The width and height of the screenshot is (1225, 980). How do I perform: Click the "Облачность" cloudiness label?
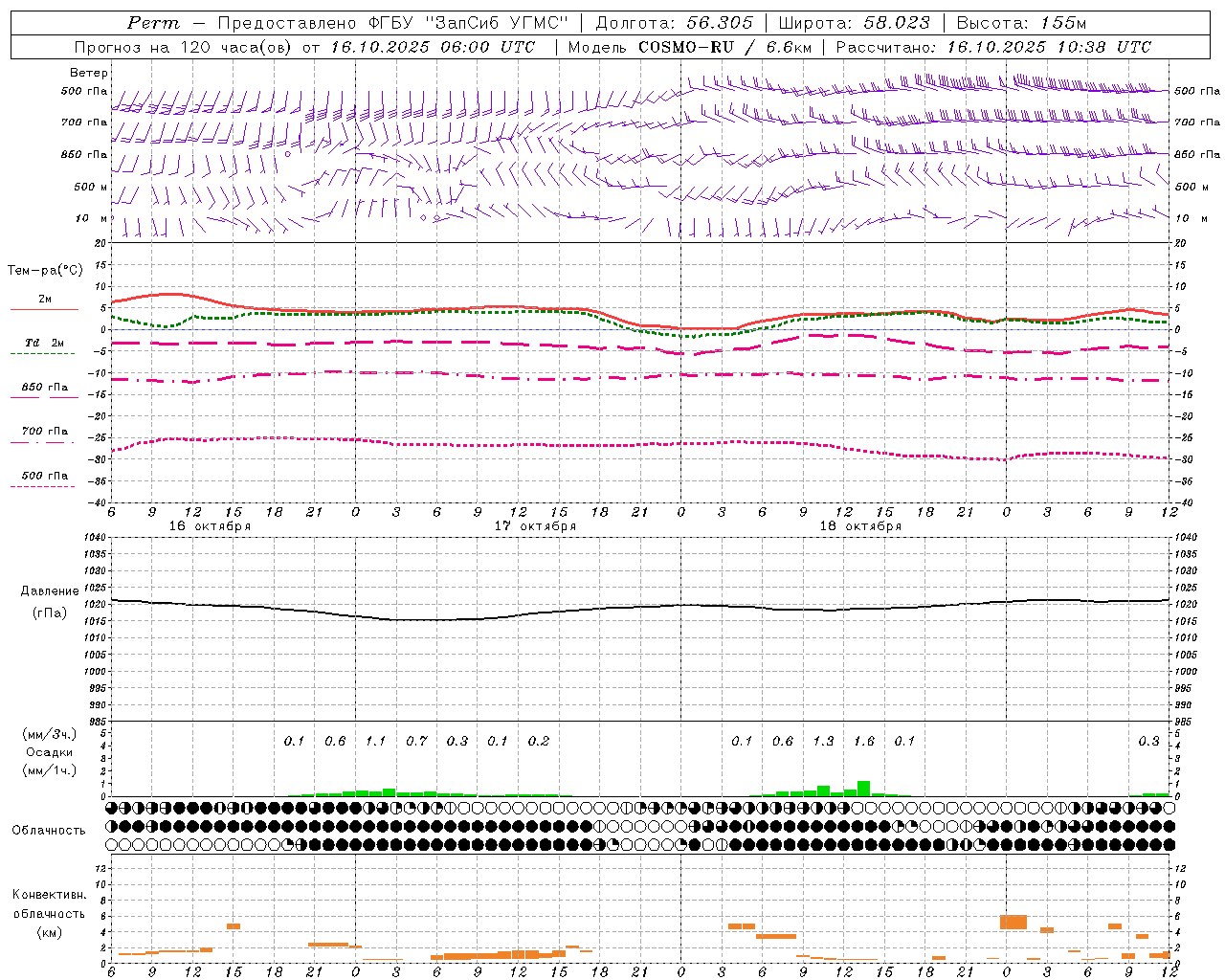50,831
